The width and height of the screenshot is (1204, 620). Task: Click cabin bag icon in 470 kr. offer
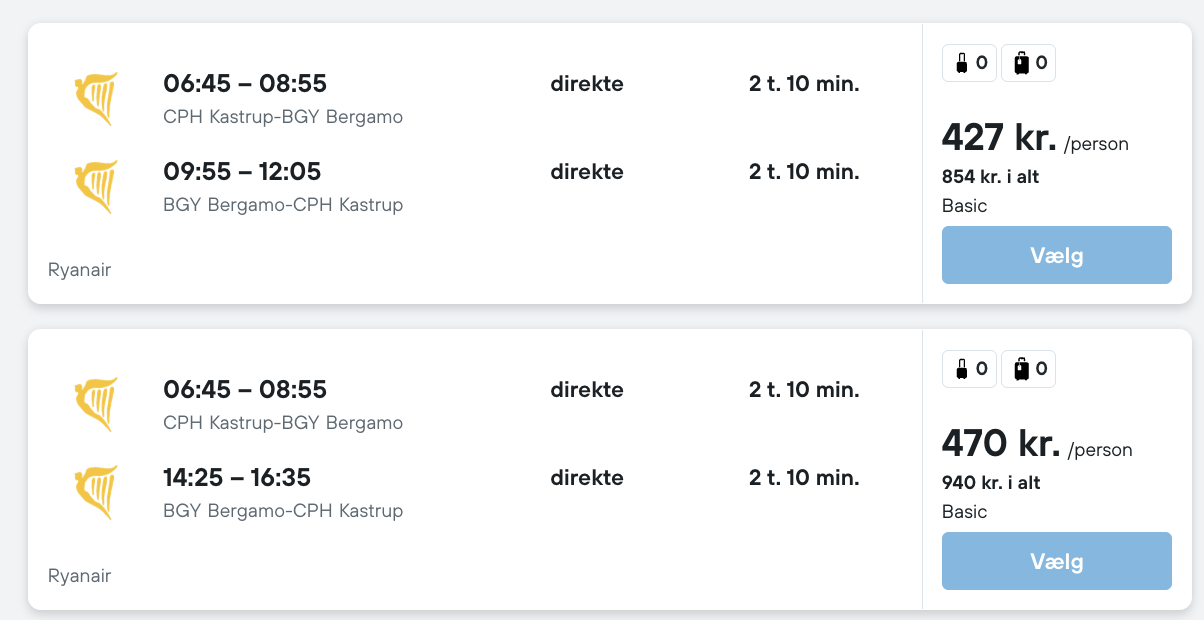tap(962, 370)
